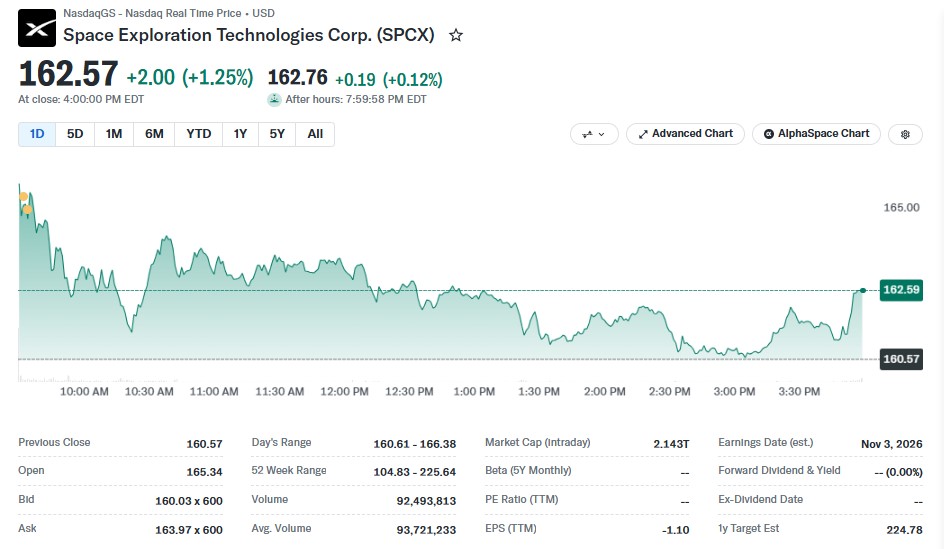Select the 1Y time range tab

(x=240, y=134)
